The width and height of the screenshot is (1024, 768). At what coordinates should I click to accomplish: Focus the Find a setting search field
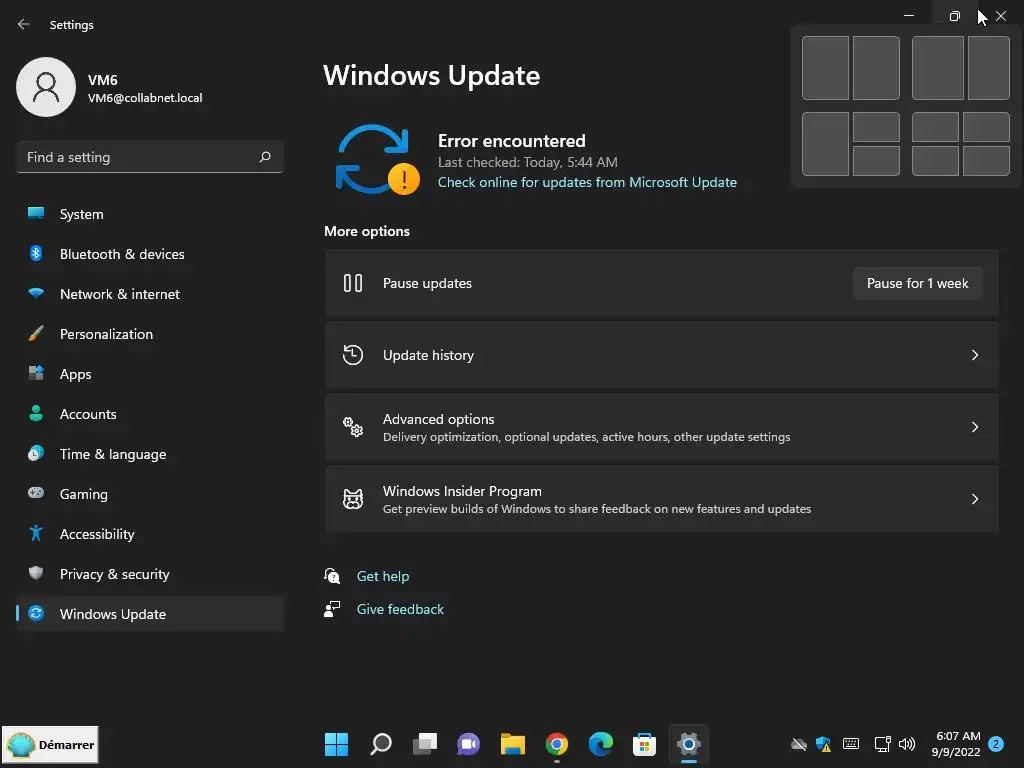[x=150, y=157]
